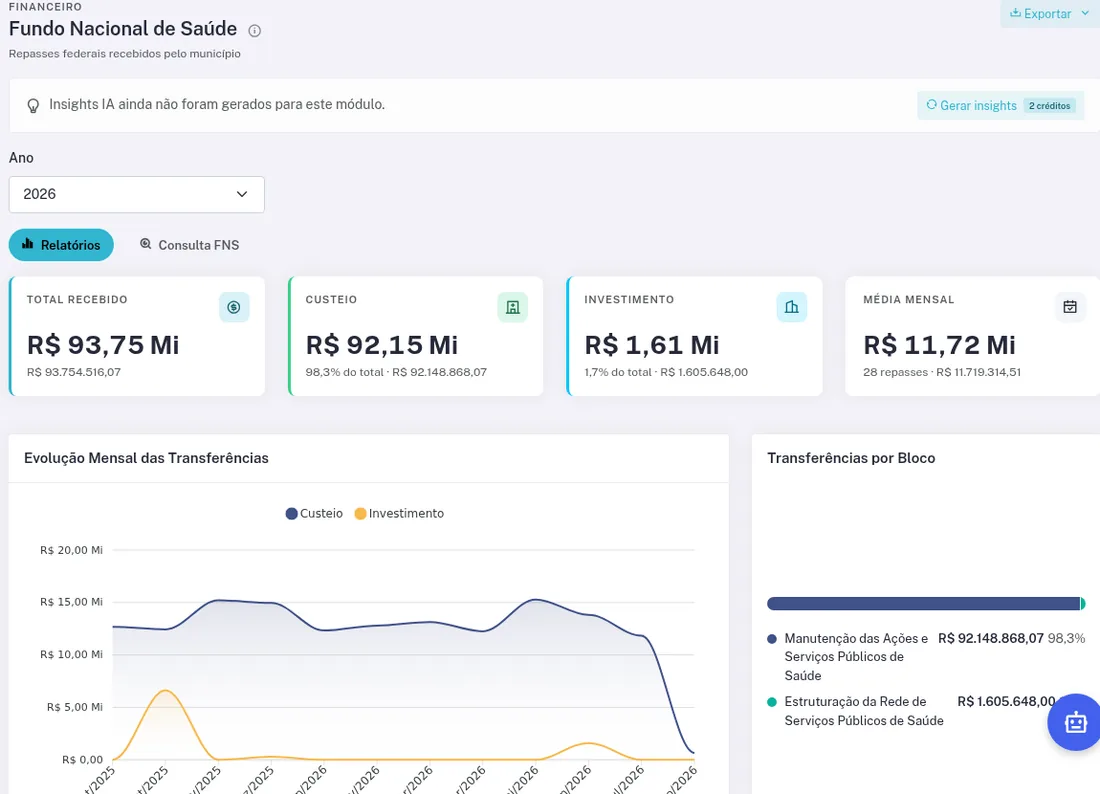Image resolution: width=1100 pixels, height=794 pixels.
Task: Toggle the Custeio legend series
Action: point(314,513)
